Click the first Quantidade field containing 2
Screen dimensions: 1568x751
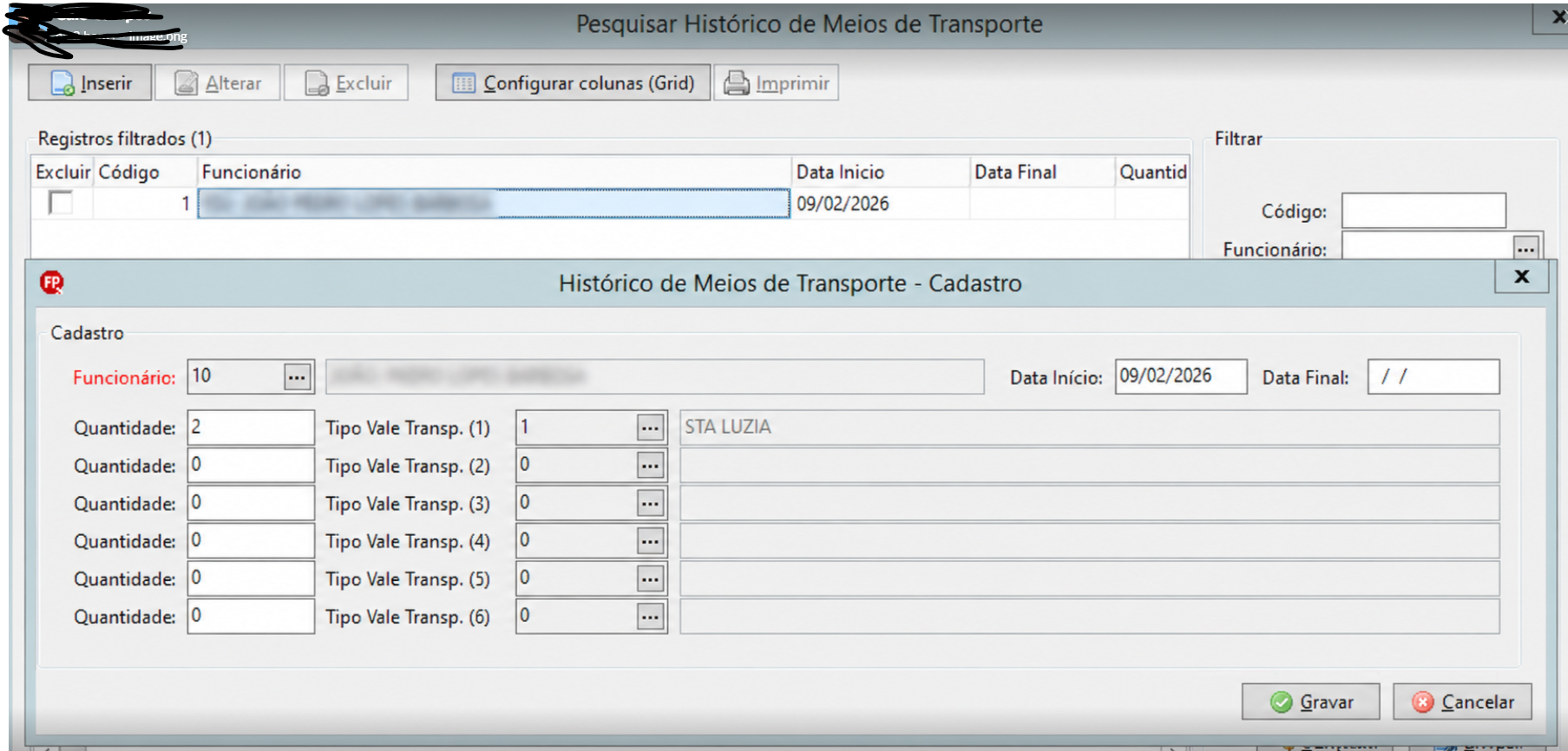(251, 428)
